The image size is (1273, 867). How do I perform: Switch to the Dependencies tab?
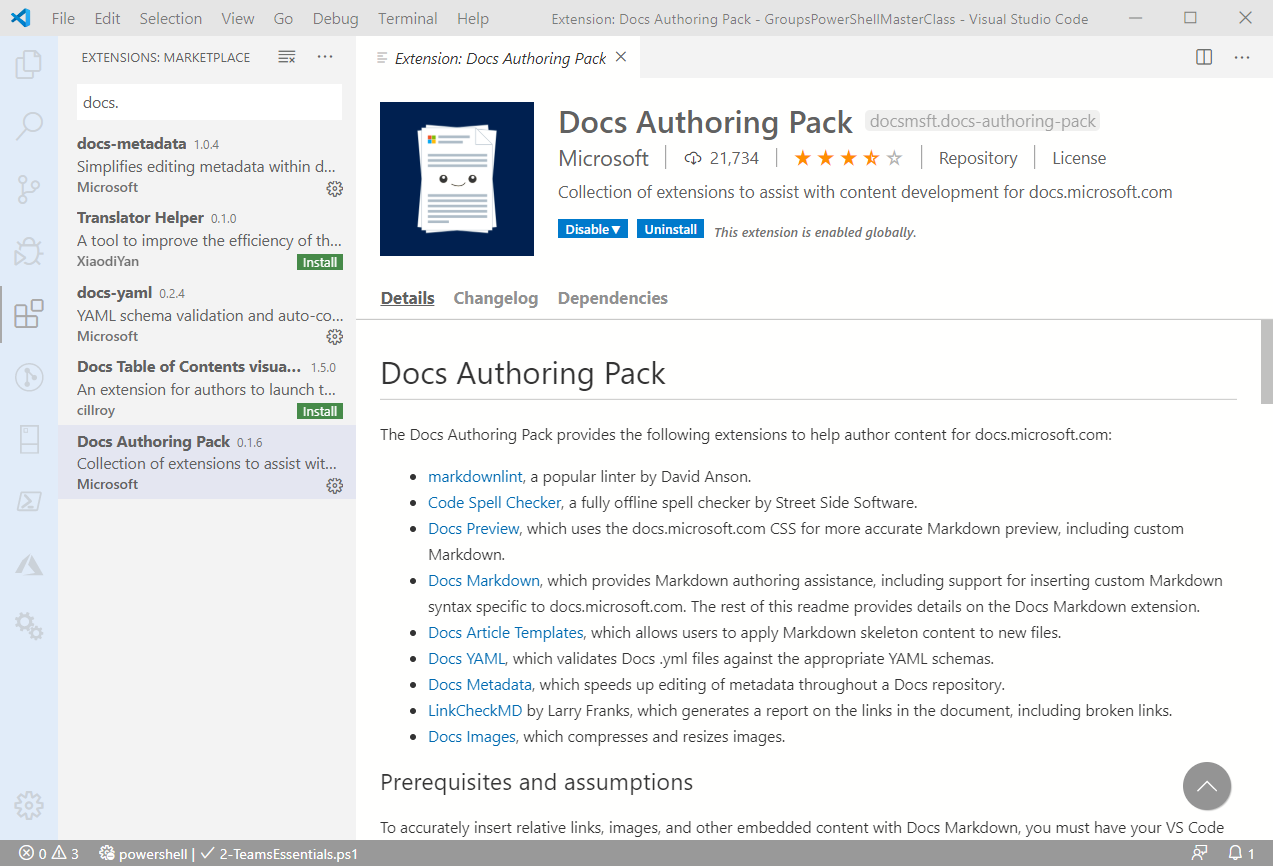tap(613, 298)
